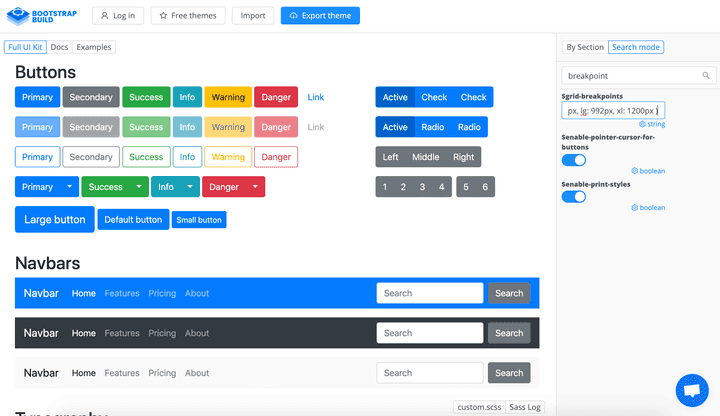720x416 pixels.
Task: Open the custom.scss tab
Action: (479, 407)
